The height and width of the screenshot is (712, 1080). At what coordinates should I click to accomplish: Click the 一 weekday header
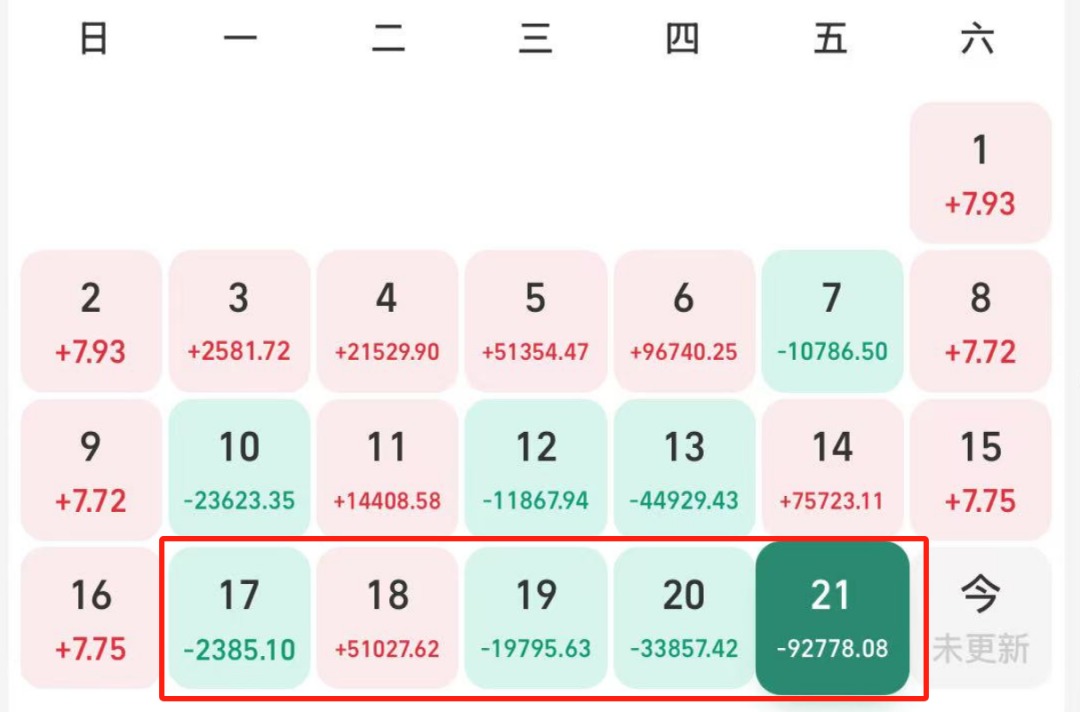point(240,39)
